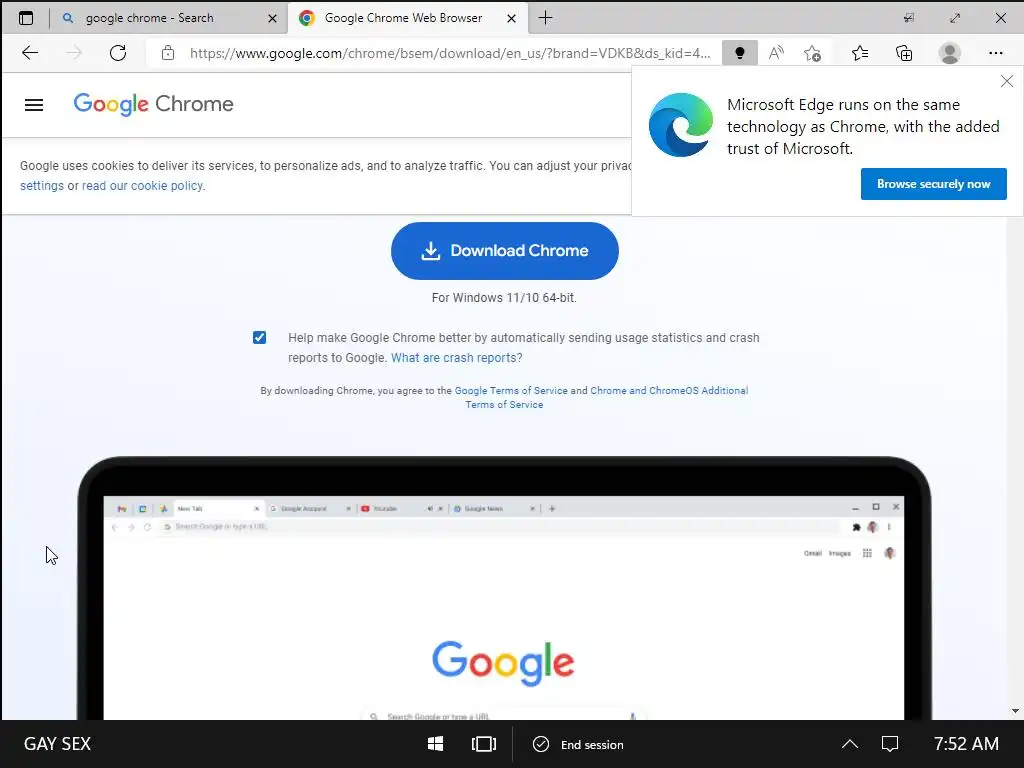The image size is (1024, 768).
Task: Uncheck the usage statistics checkbox
Action: (x=259, y=338)
